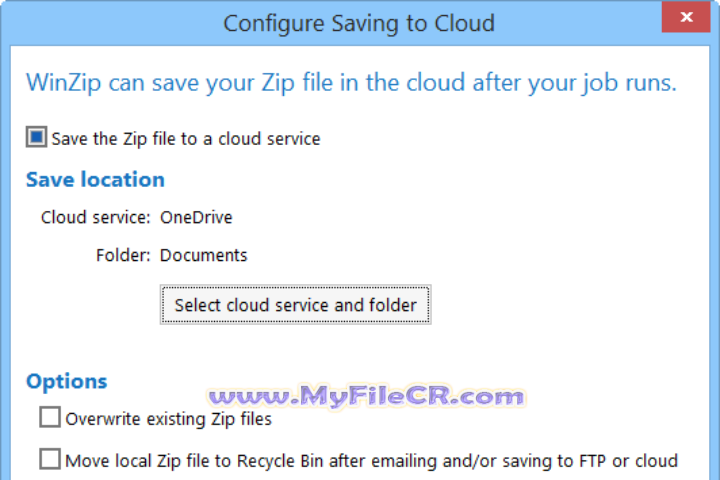Viewport: 720px width, 480px height.
Task: Tick the Move local Zip file to Recycle Bin box
Action: [x=49, y=460]
